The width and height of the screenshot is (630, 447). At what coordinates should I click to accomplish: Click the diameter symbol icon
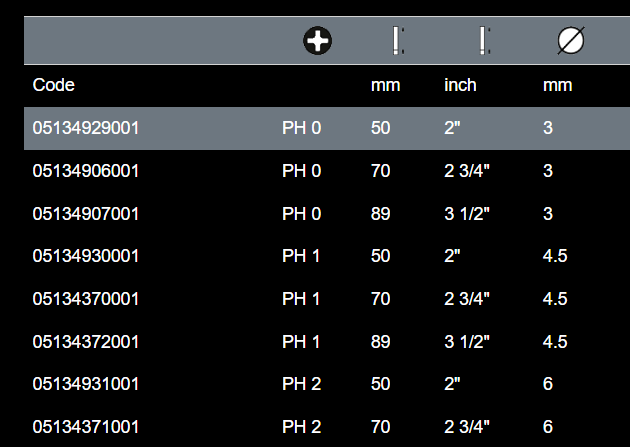(570, 41)
